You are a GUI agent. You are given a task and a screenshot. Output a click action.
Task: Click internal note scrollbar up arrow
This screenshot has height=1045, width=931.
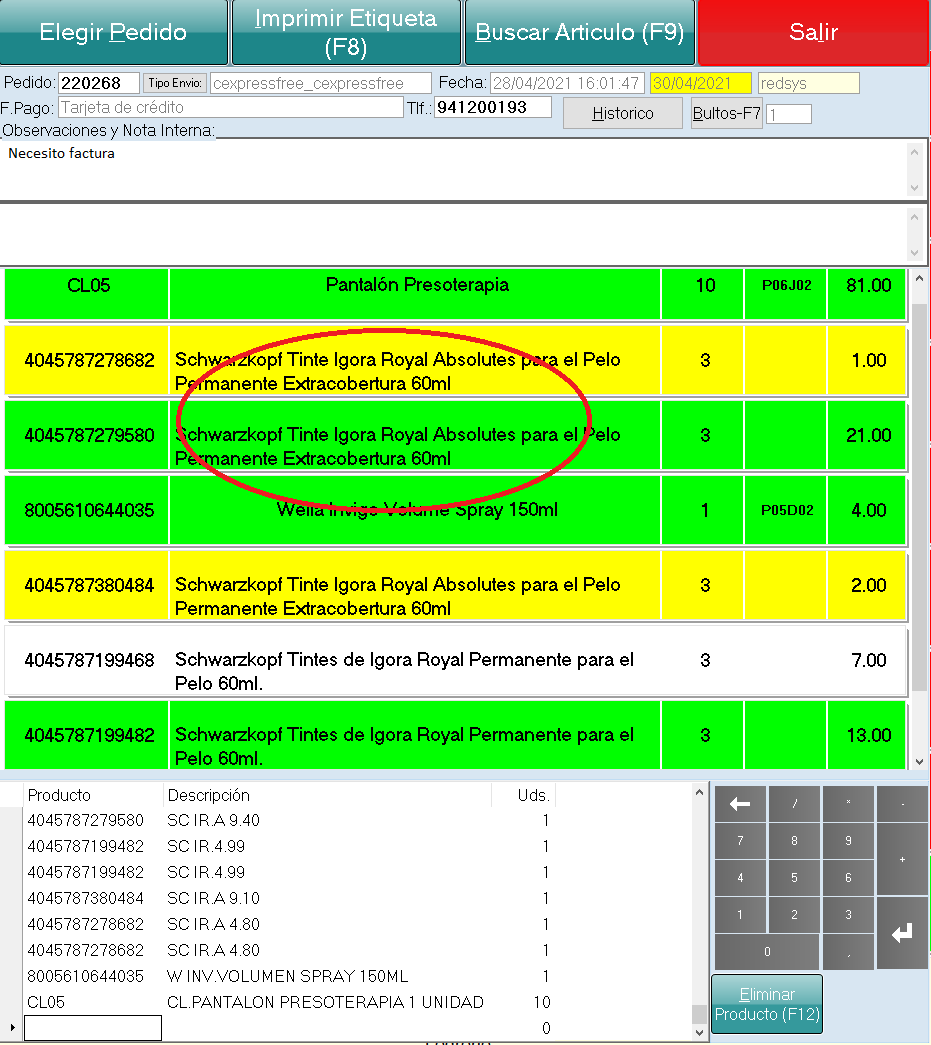tap(915, 217)
